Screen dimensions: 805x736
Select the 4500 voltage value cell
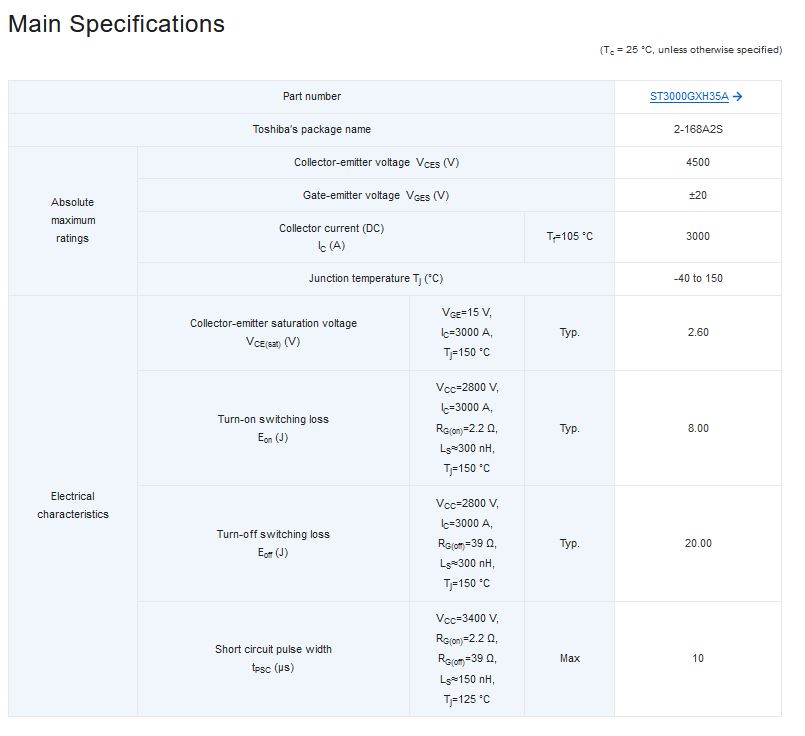(698, 163)
